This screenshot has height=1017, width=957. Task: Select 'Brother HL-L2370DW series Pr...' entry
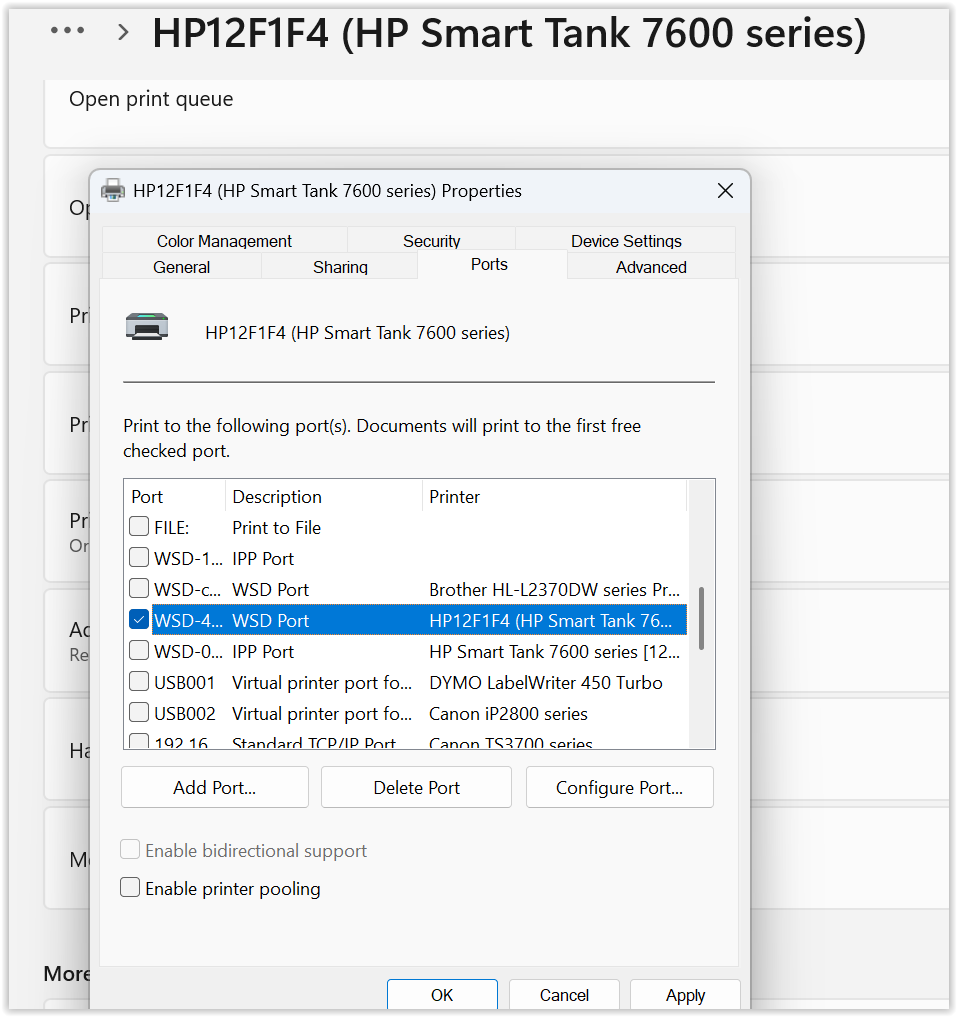pos(554,590)
